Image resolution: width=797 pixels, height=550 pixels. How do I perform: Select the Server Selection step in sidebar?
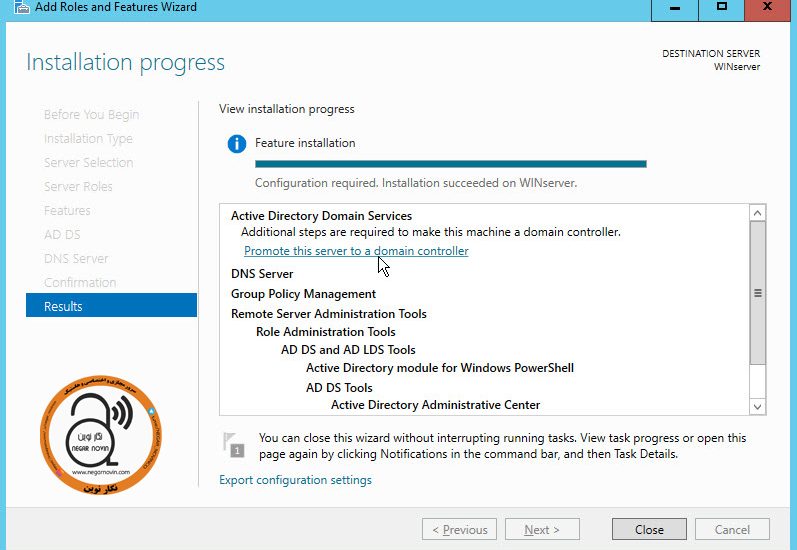88,163
